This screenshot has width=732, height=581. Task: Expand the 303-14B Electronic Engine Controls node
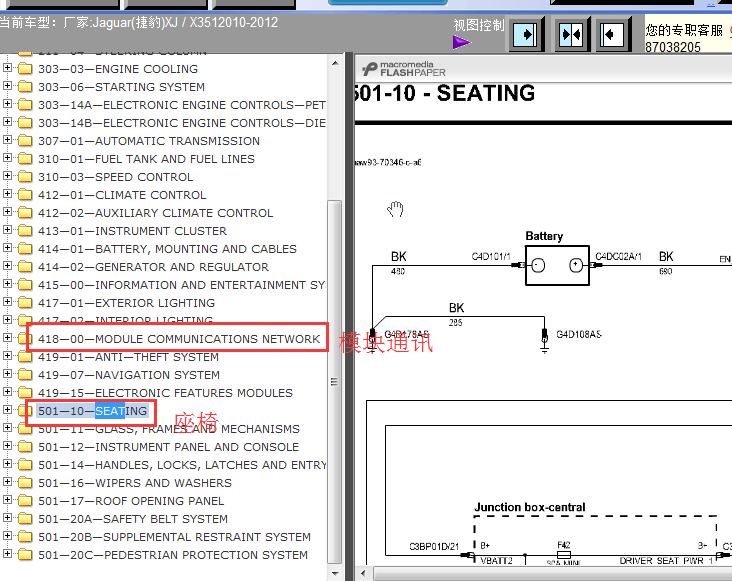7,122
